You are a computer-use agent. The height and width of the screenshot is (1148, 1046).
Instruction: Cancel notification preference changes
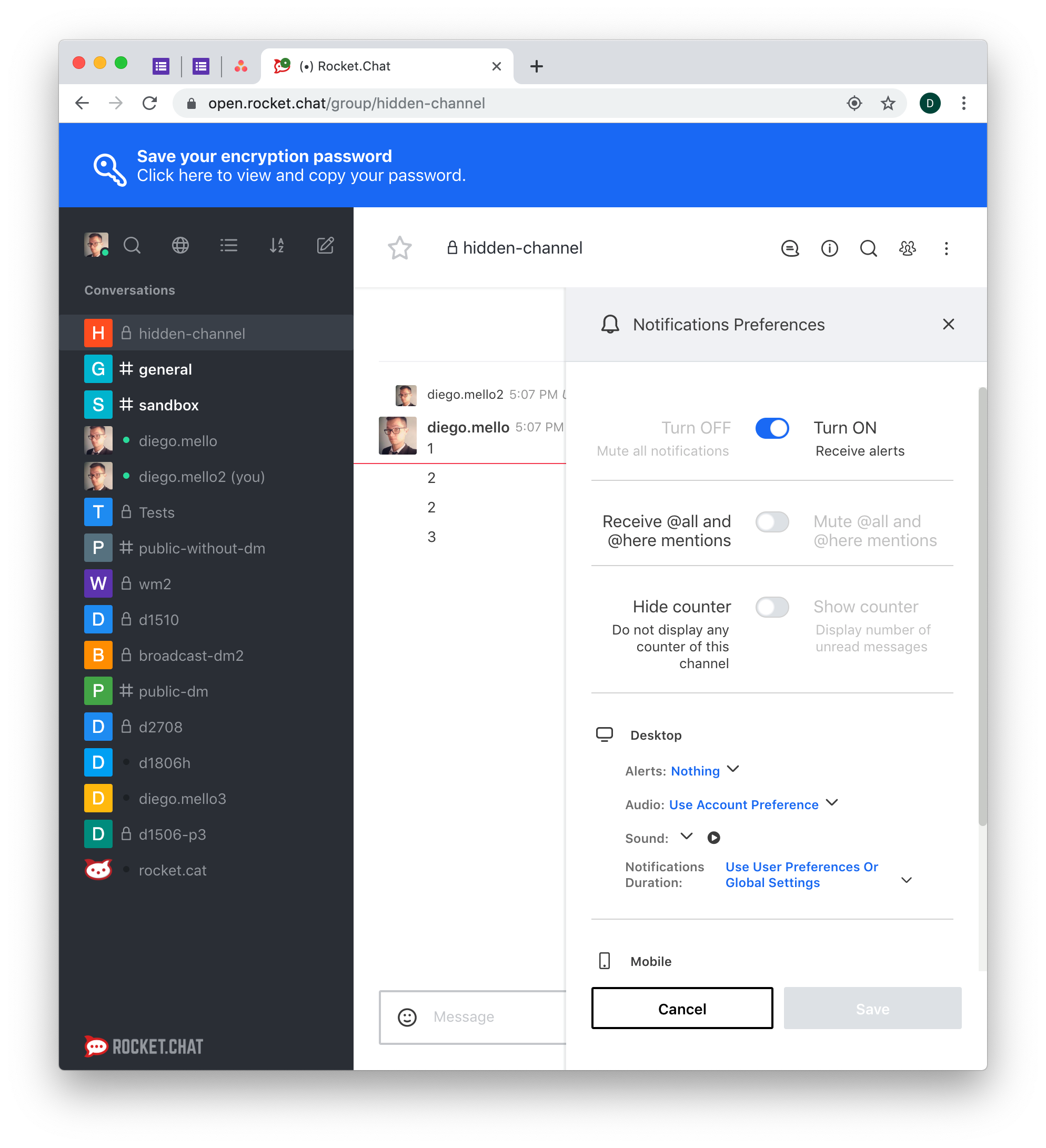[x=681, y=1009]
